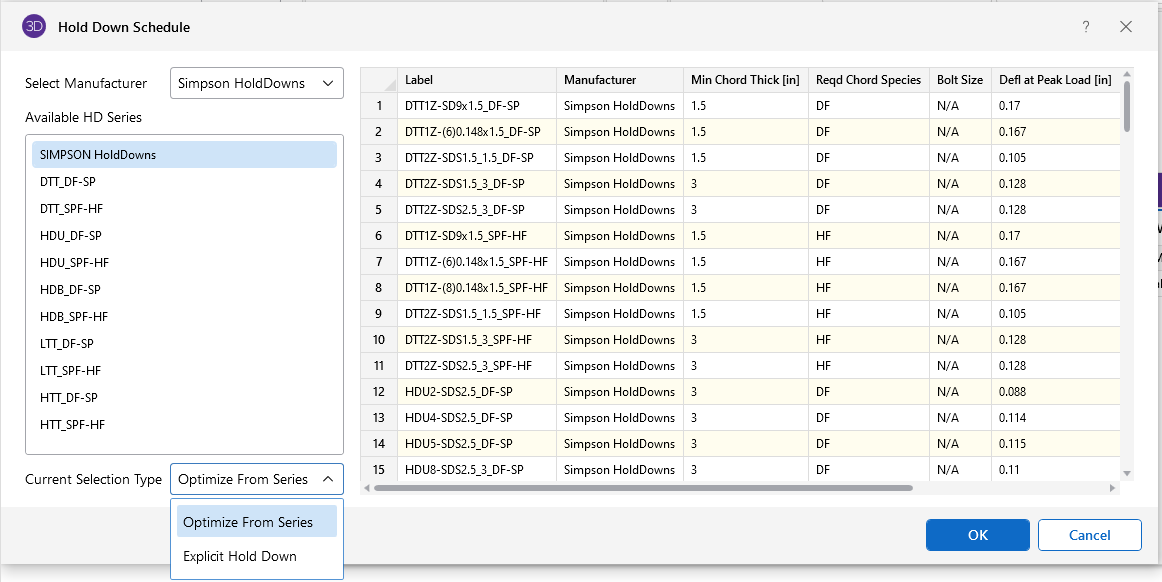This screenshot has height=582, width=1162.
Task: Click the 3D app icon in title bar
Action: click(x=34, y=27)
